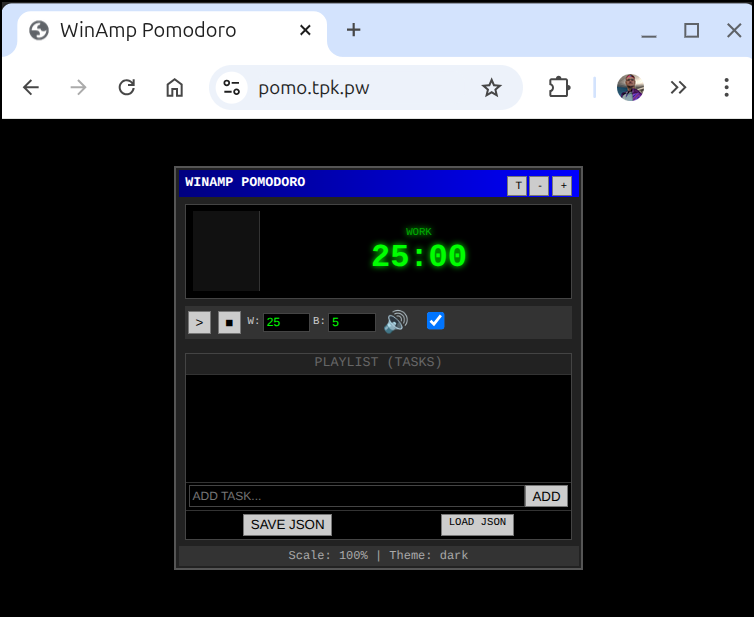Reload the page
The image size is (754, 617).
127,88
